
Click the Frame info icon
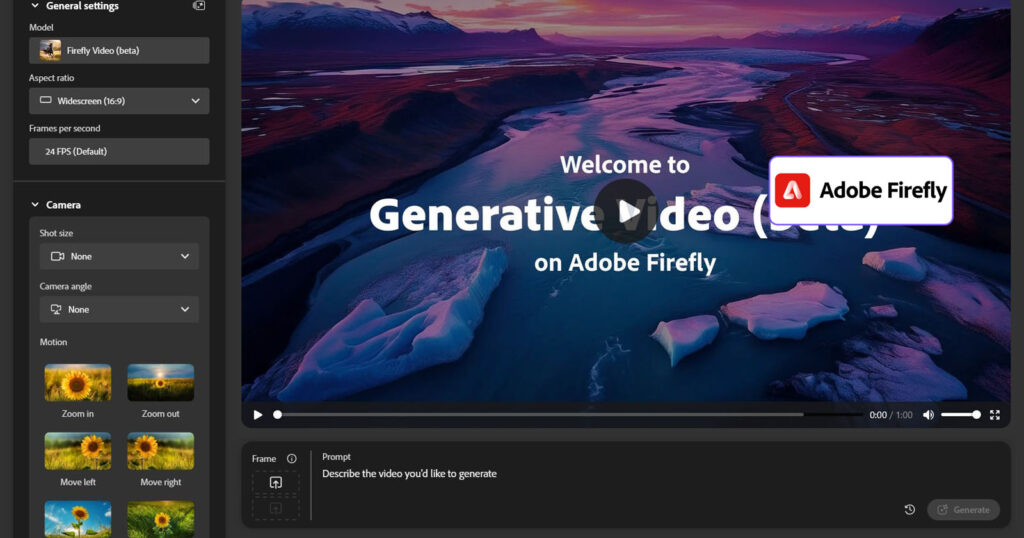coord(292,459)
